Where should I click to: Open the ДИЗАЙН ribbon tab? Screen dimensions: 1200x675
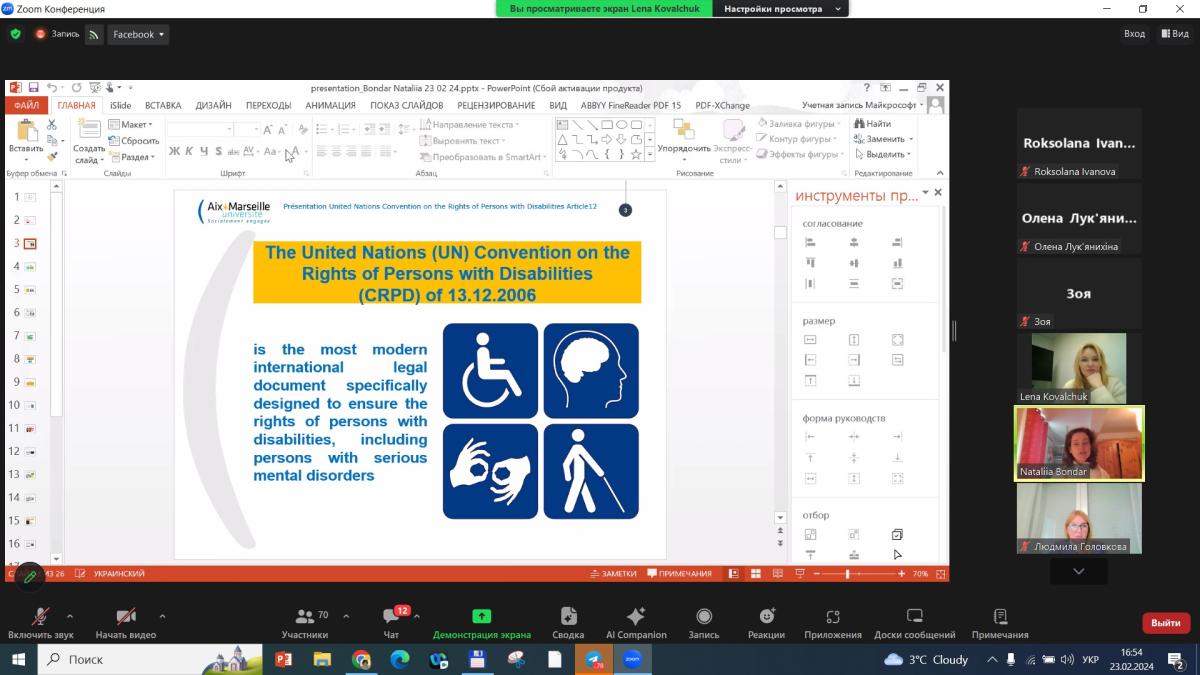213,105
